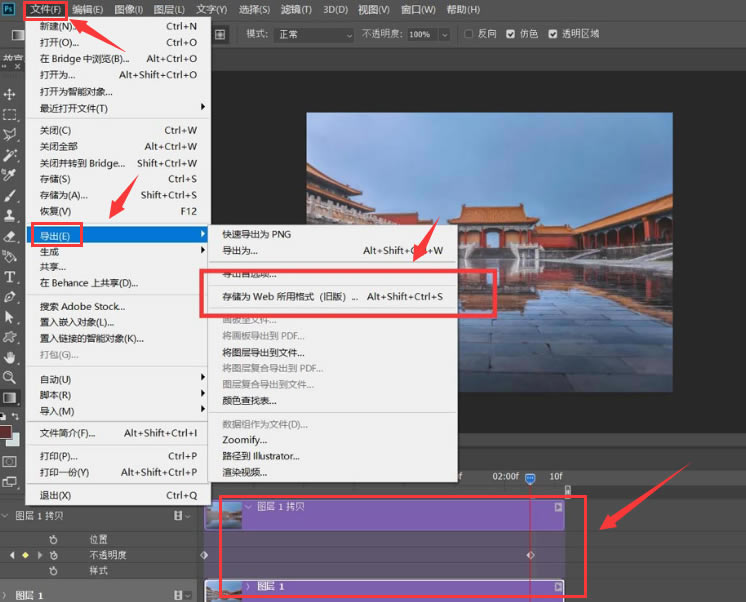Click 不透明度 keyframe at track start
Screen dimensions: 746x602
205,555
